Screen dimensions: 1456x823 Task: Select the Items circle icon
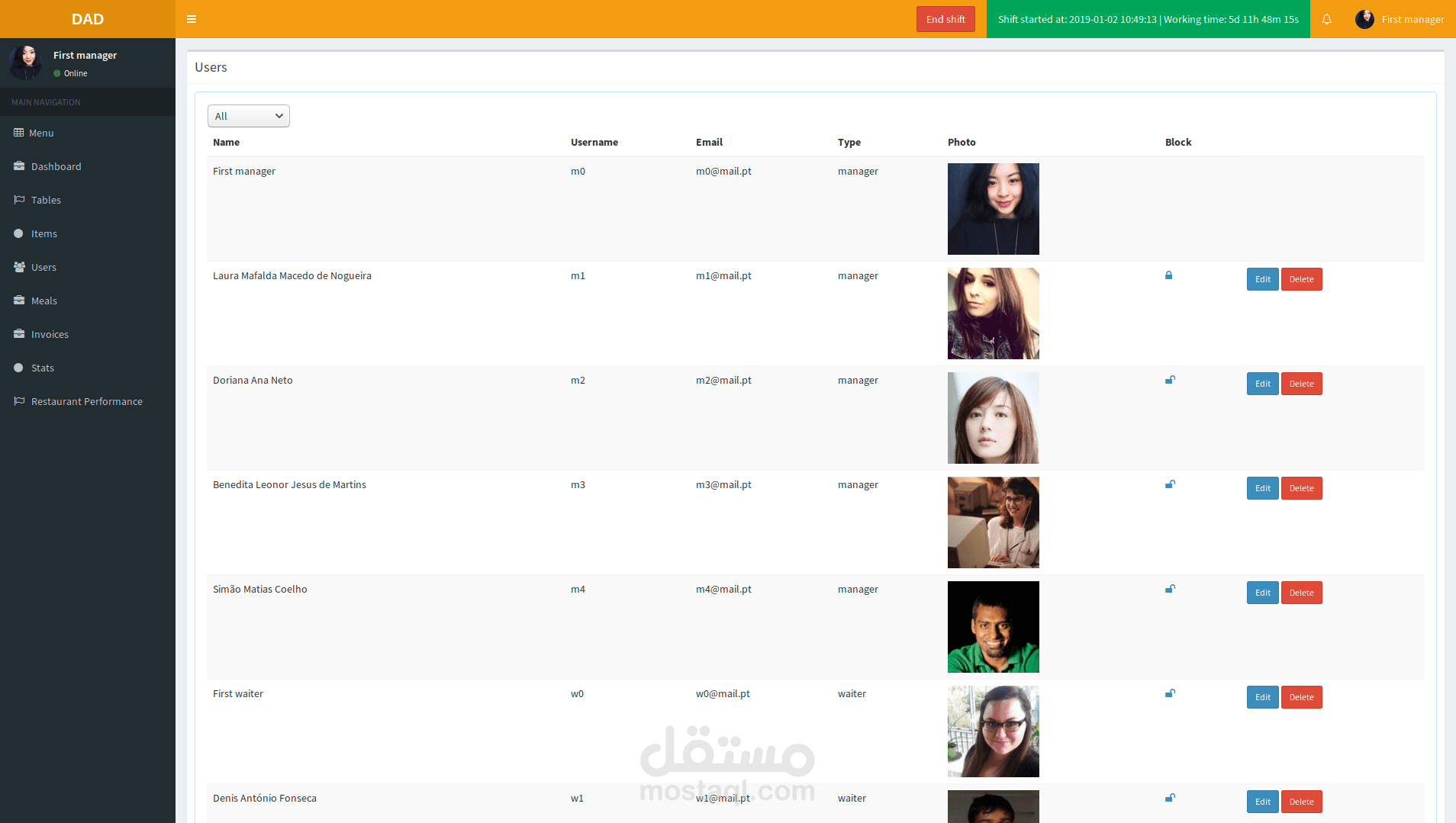click(x=18, y=233)
